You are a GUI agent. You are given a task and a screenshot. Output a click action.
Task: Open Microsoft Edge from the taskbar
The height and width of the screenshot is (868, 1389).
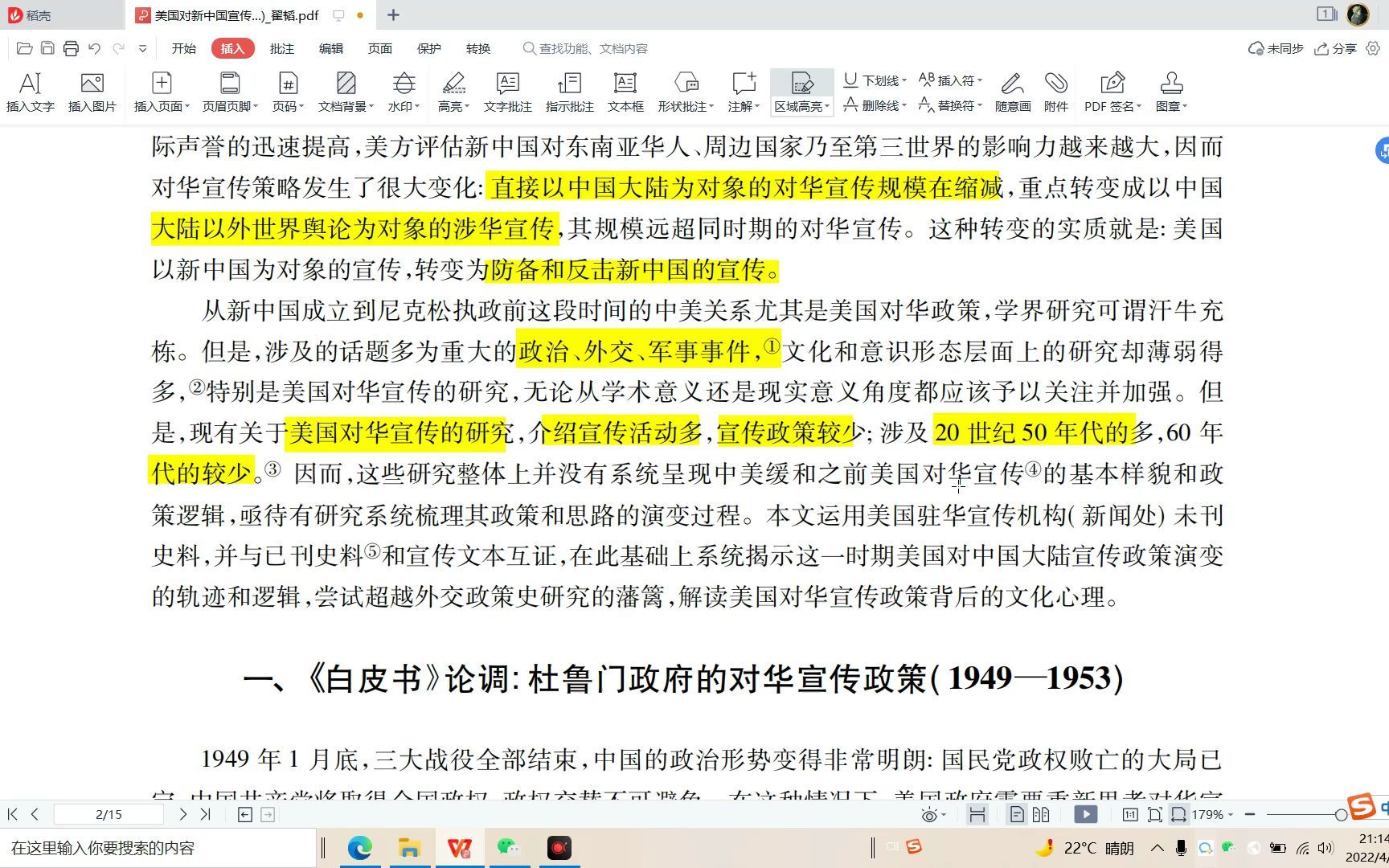pos(359,848)
